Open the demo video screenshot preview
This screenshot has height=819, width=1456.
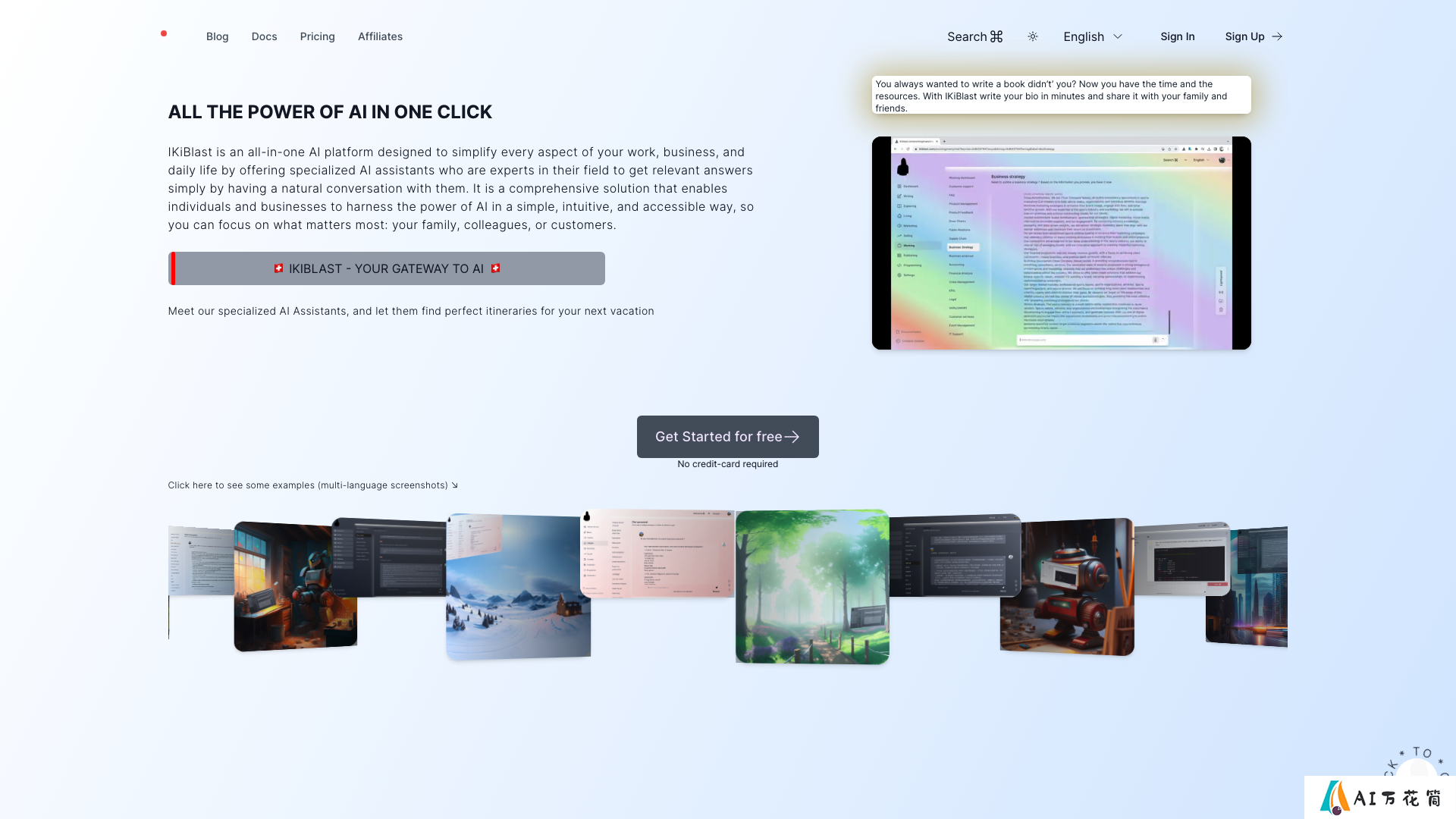1062,243
